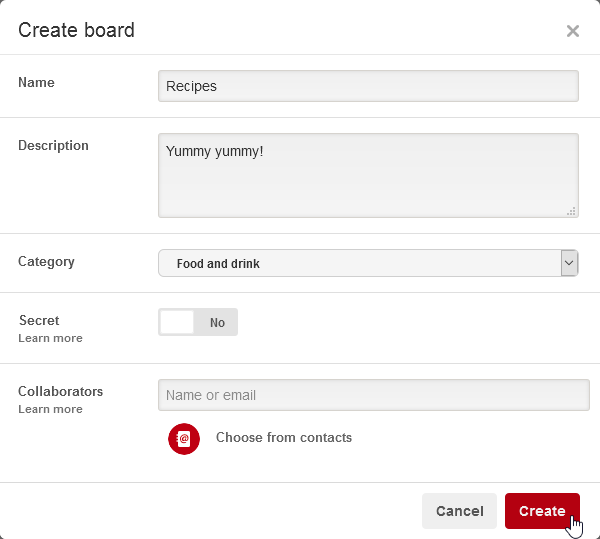Click the Name label
This screenshot has height=539, width=600.
pos(37,83)
